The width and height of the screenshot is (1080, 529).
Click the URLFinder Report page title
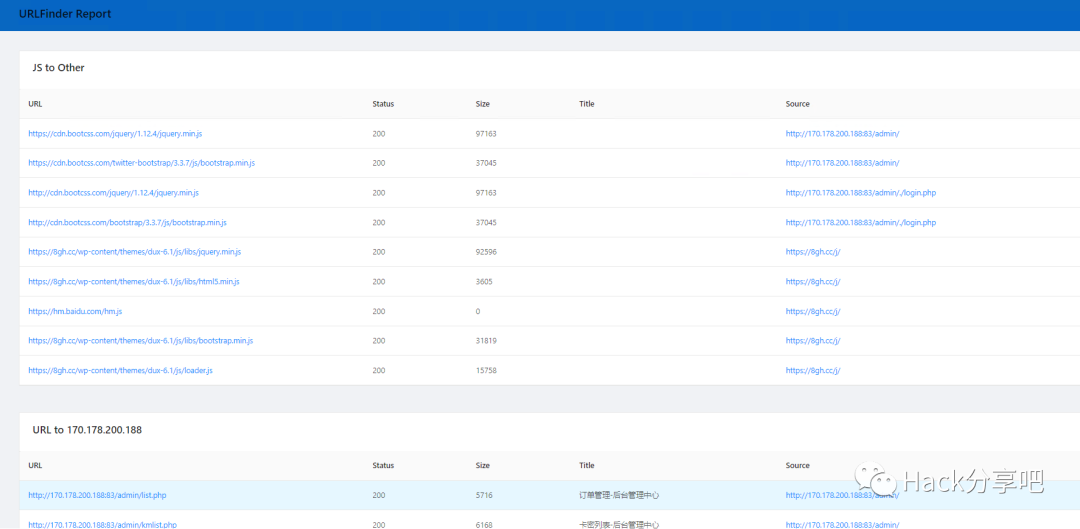pos(65,14)
